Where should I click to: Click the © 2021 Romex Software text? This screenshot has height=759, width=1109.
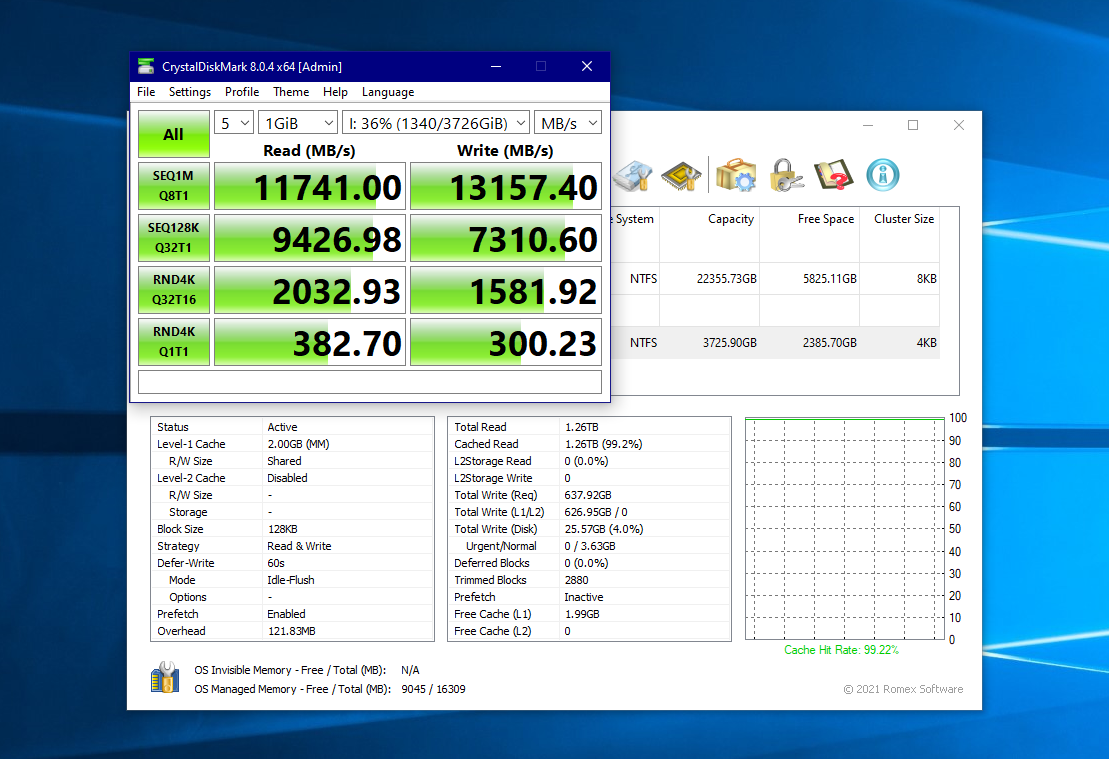coord(903,689)
